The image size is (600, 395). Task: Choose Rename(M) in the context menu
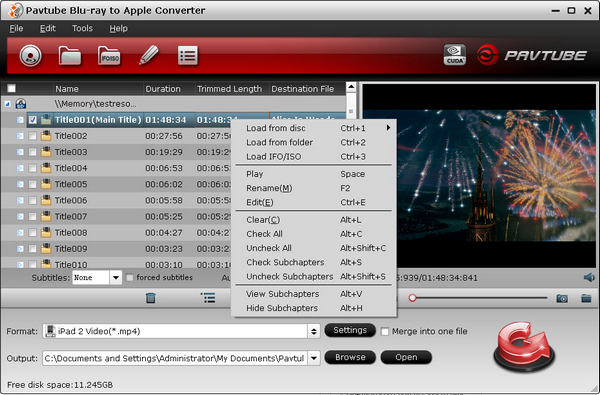(314, 188)
